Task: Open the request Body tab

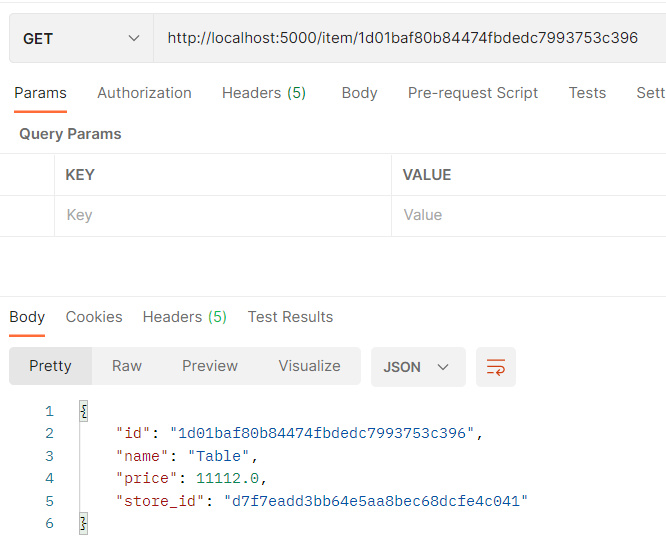Action: click(359, 93)
